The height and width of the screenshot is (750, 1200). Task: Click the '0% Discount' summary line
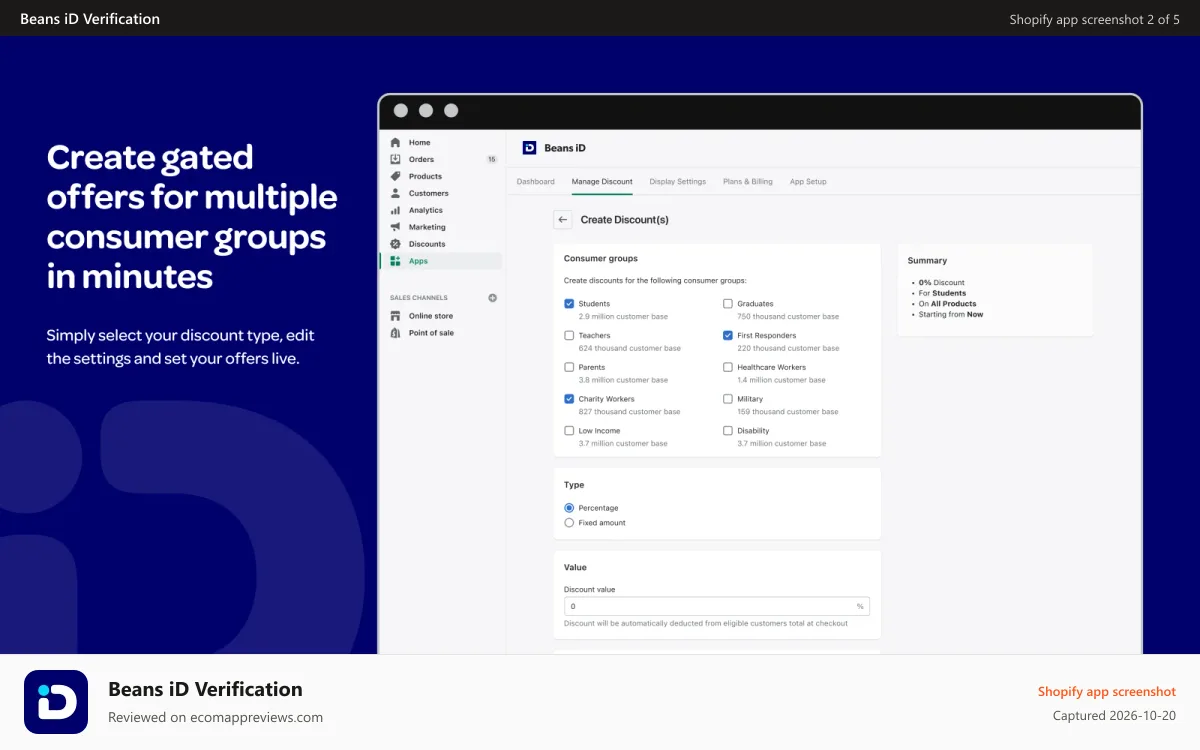tap(942, 283)
